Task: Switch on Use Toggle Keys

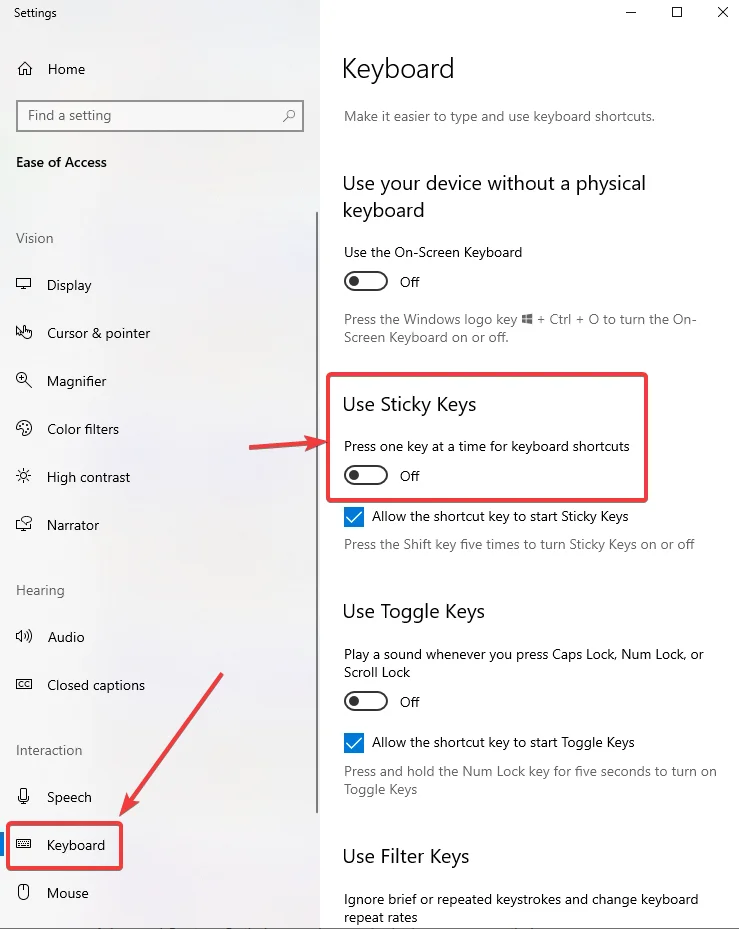Action: point(365,701)
